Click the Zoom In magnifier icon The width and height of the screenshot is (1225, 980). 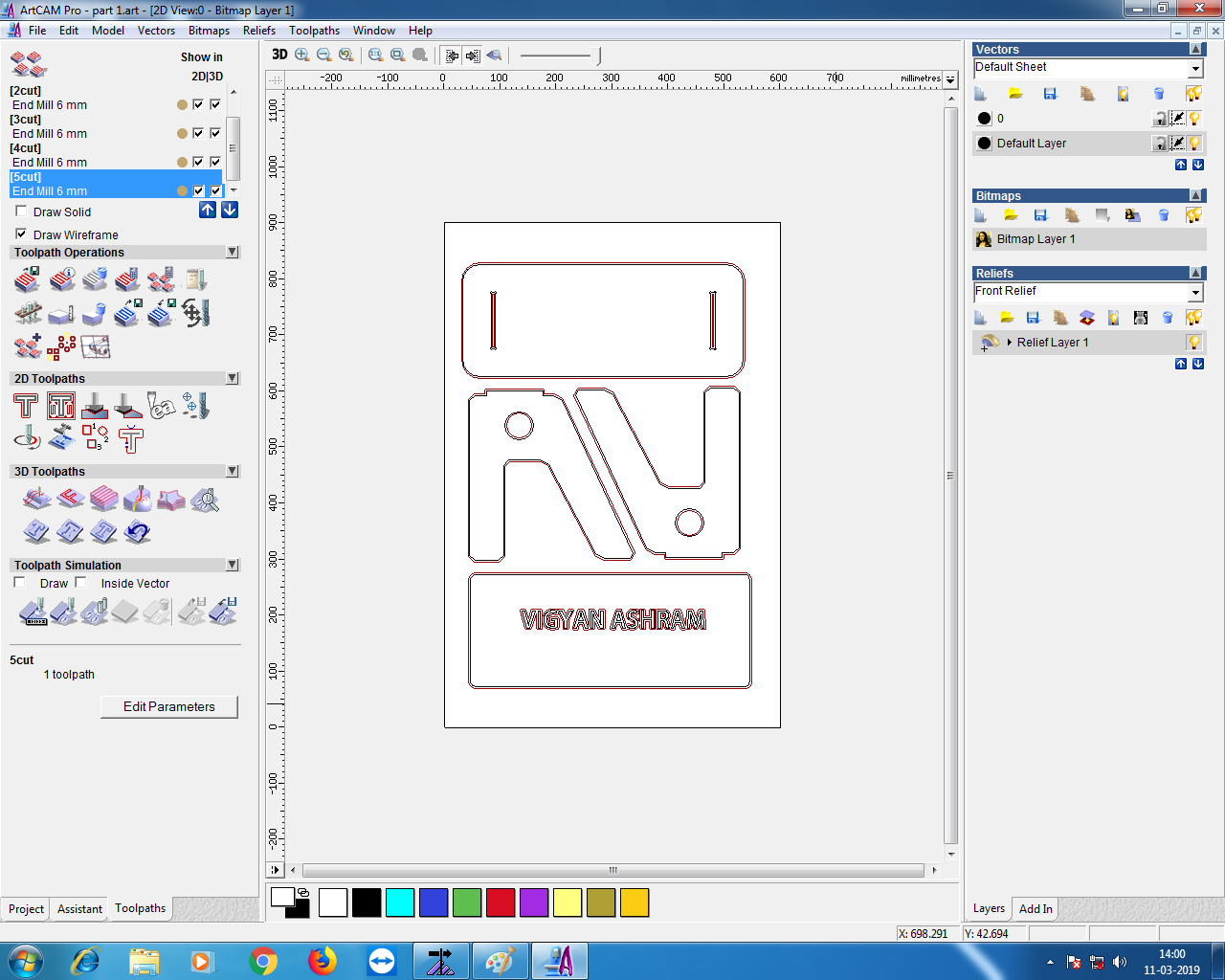tap(302, 55)
